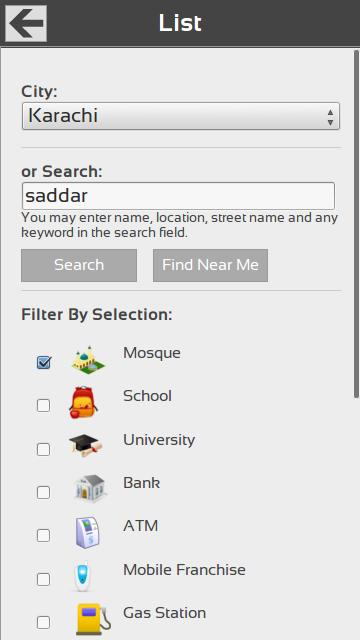Tick the University filter checkbox
Viewport: 360px width, 640px height.
pos(43,449)
